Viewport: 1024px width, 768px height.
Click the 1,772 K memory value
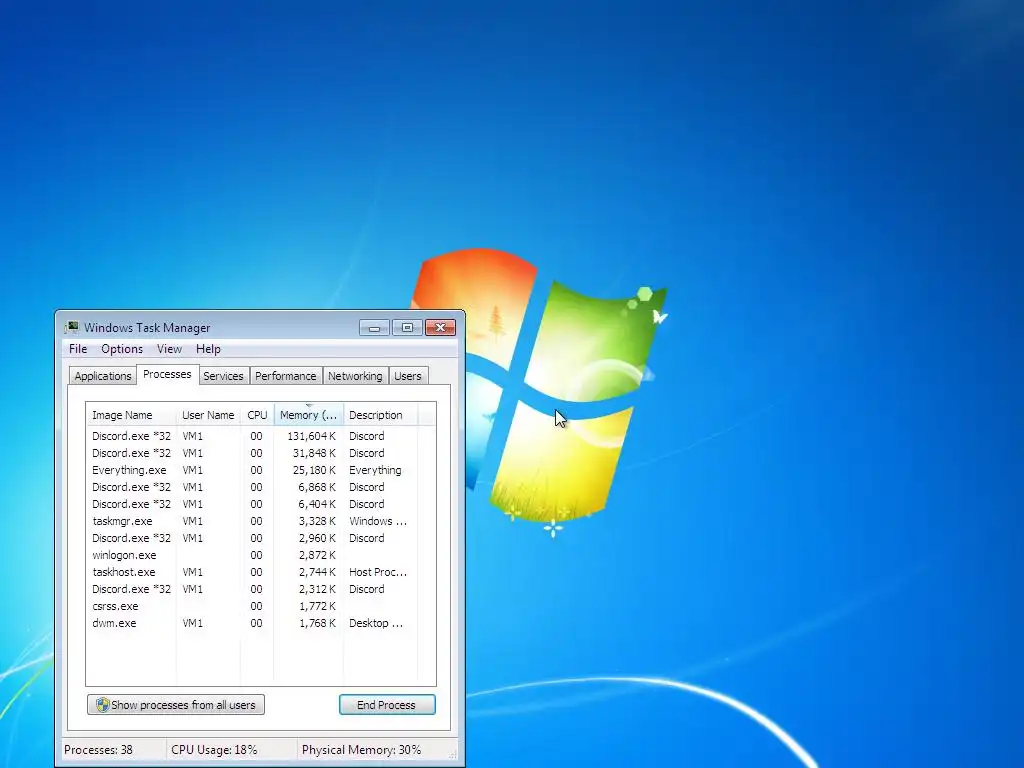317,605
